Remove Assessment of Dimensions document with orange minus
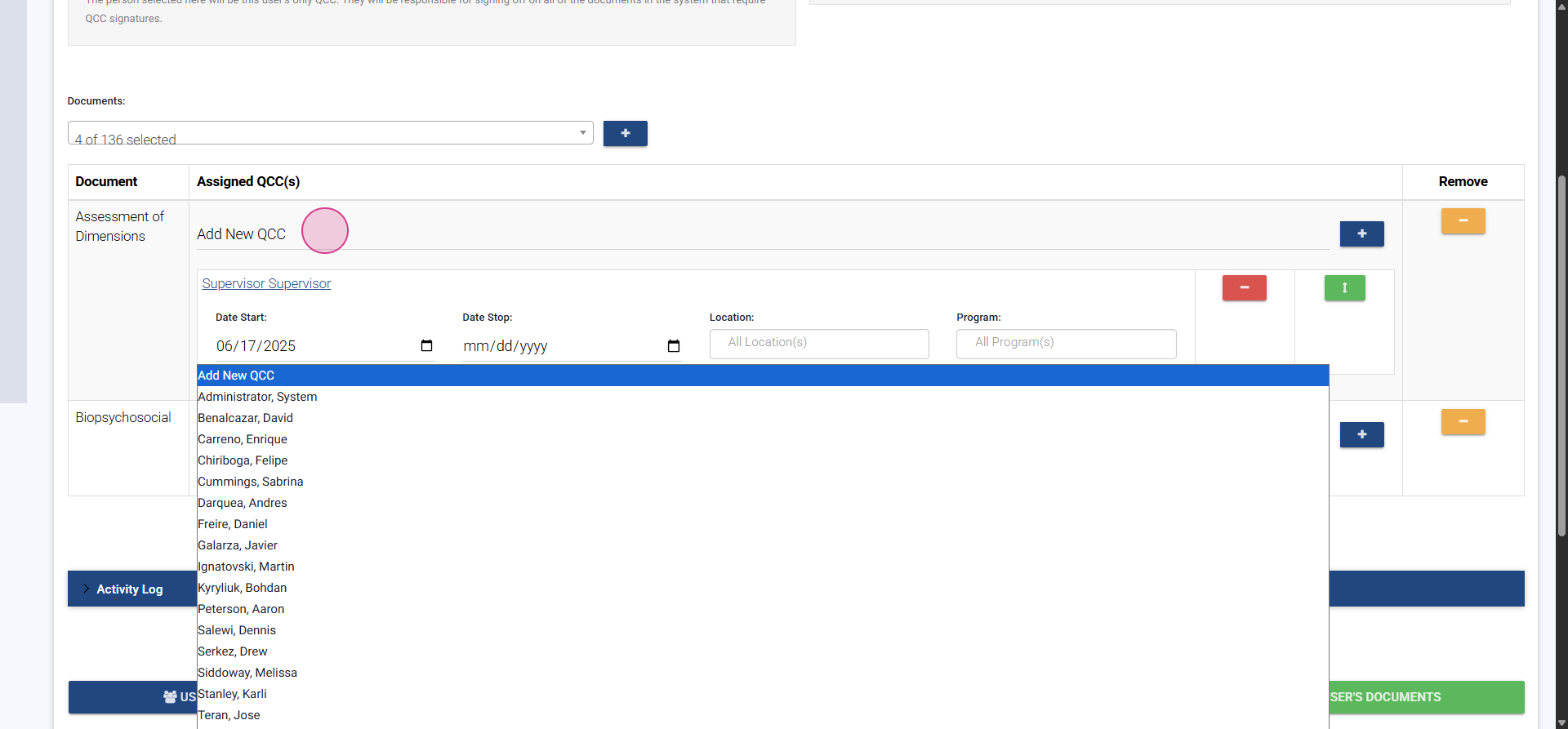This screenshot has height=729, width=1568. [1463, 220]
